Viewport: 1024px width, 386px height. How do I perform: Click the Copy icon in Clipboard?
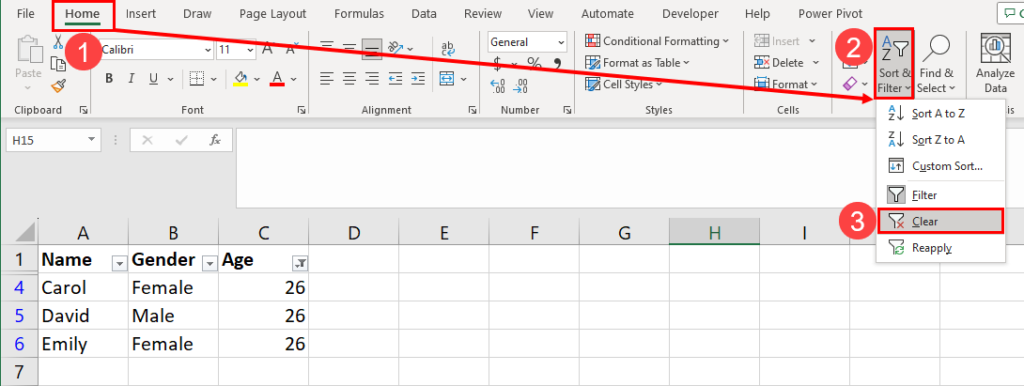pyautogui.click(x=58, y=64)
